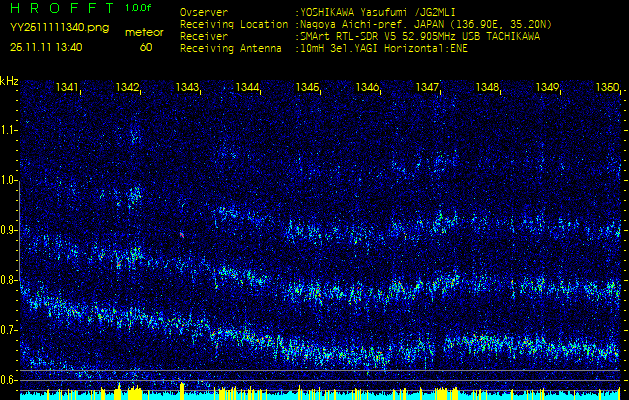This screenshot has width=629, height=400.
Task: Select the 1349 time marker
Action: tap(547, 88)
